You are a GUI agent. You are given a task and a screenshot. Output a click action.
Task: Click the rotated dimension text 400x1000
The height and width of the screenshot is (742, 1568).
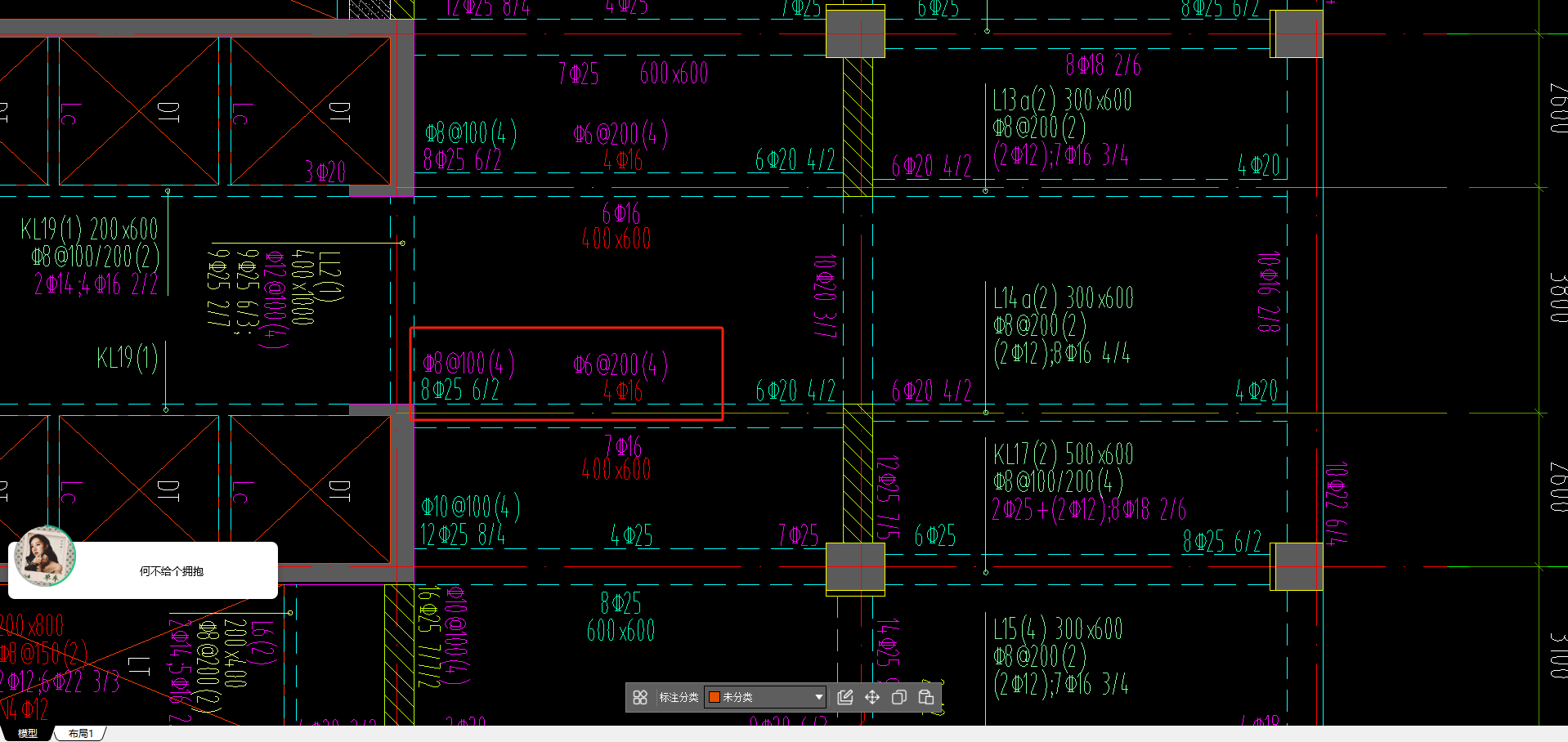303,287
